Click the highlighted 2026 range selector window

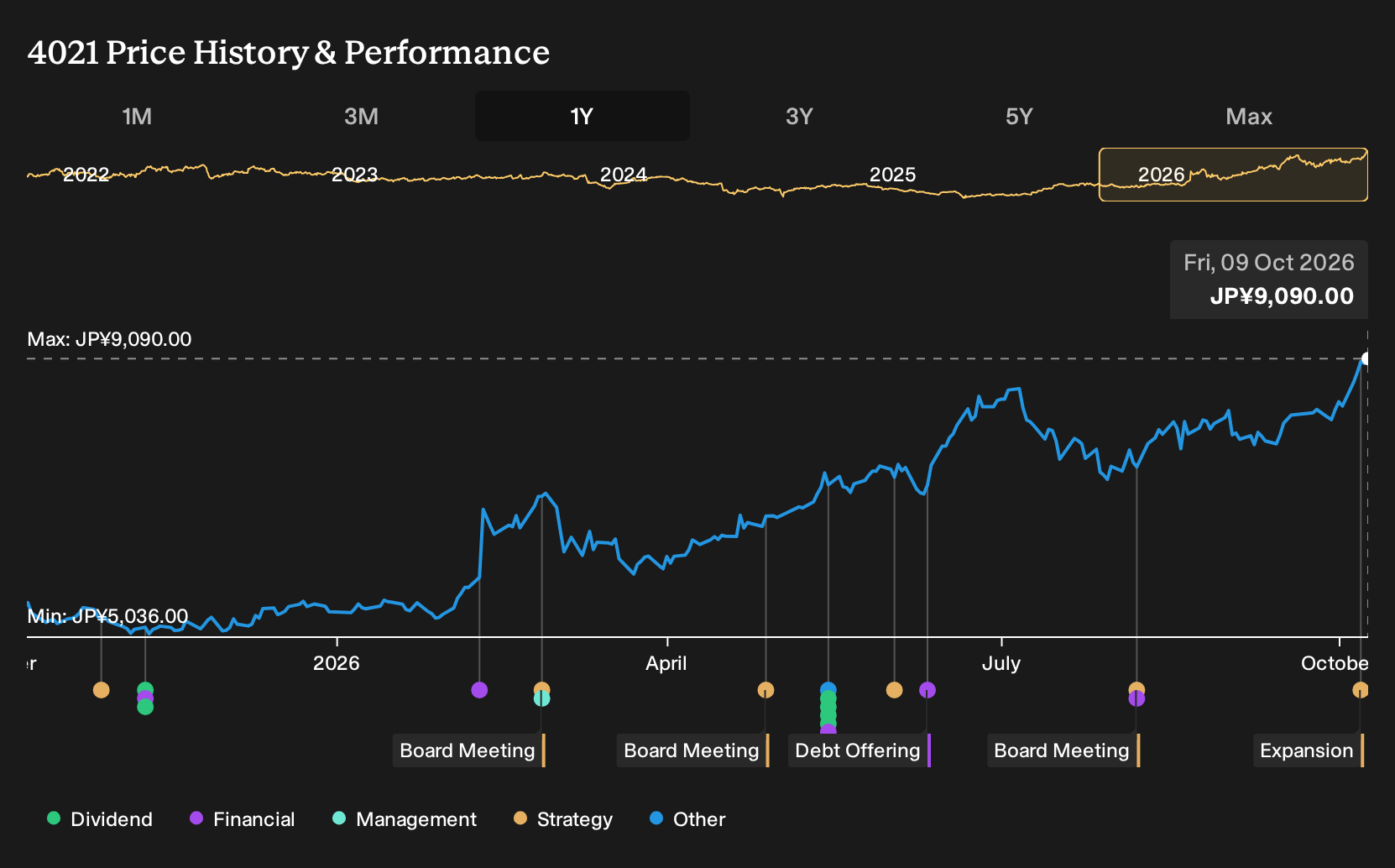coord(1233,175)
